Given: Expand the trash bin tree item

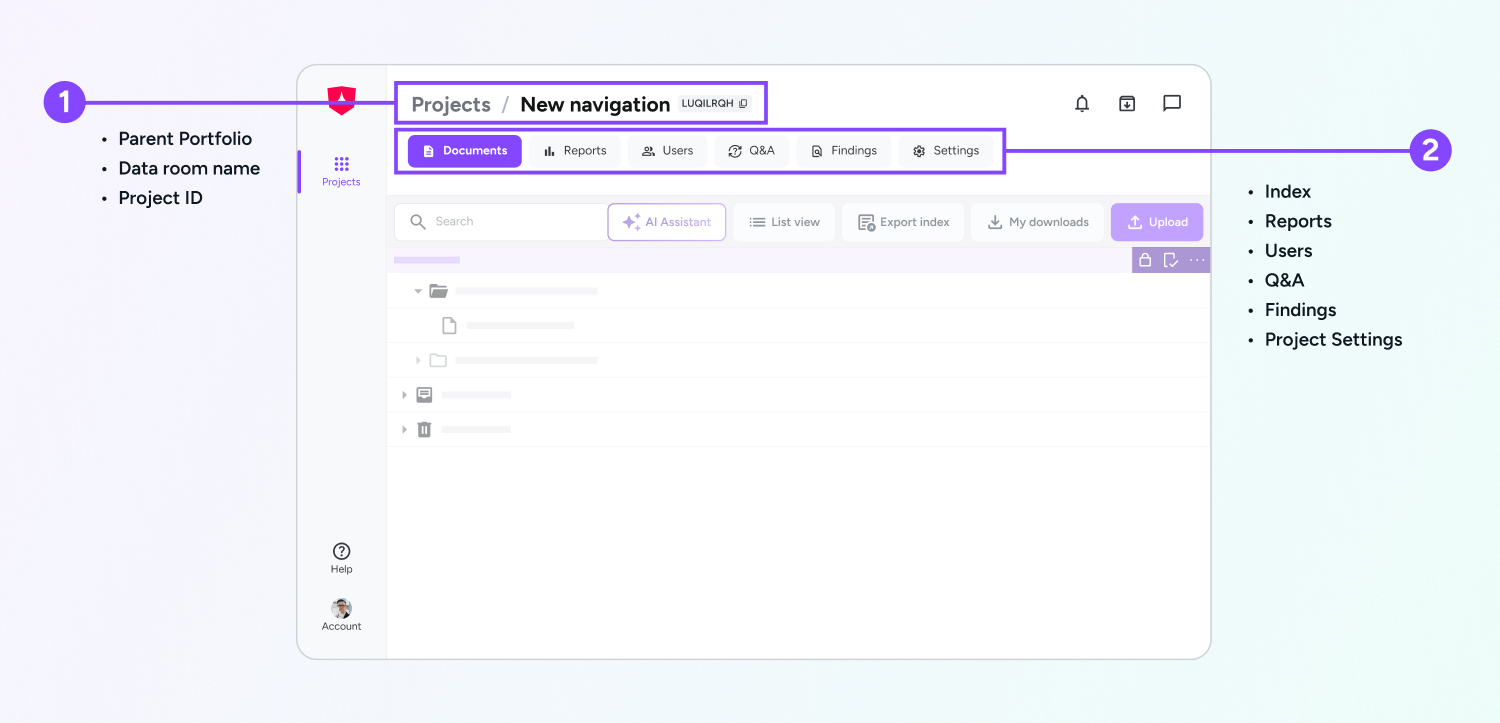Looking at the screenshot, I should pos(405,429).
